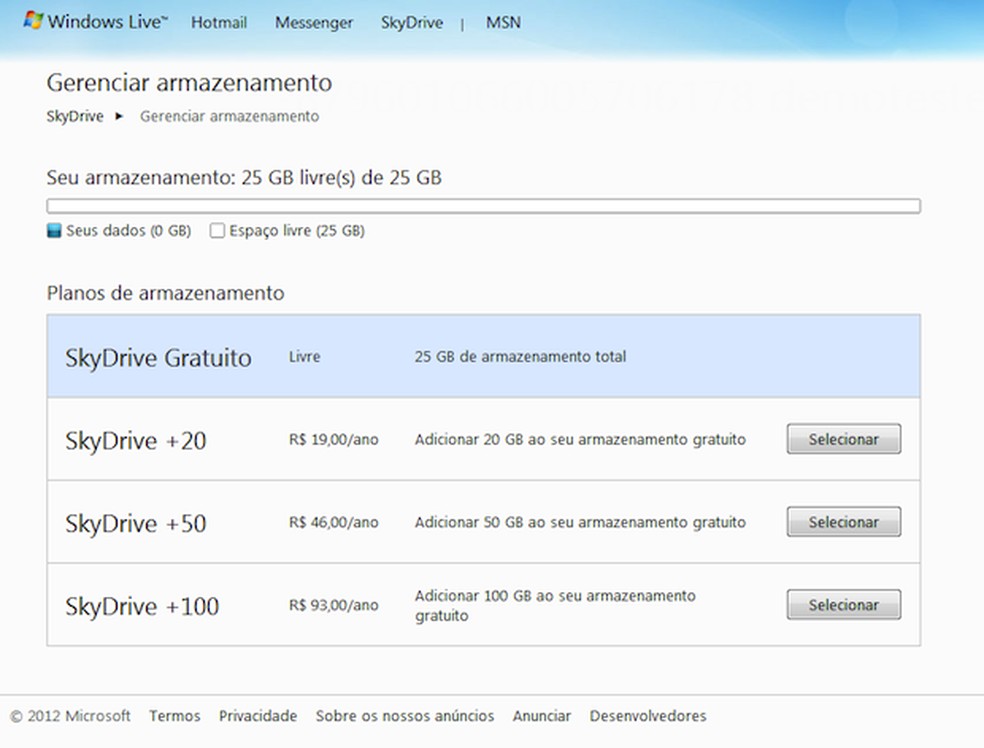Toggle the Espaço livre (25 GB) checkbox
Screen dimensions: 984x748
[x=216, y=230]
